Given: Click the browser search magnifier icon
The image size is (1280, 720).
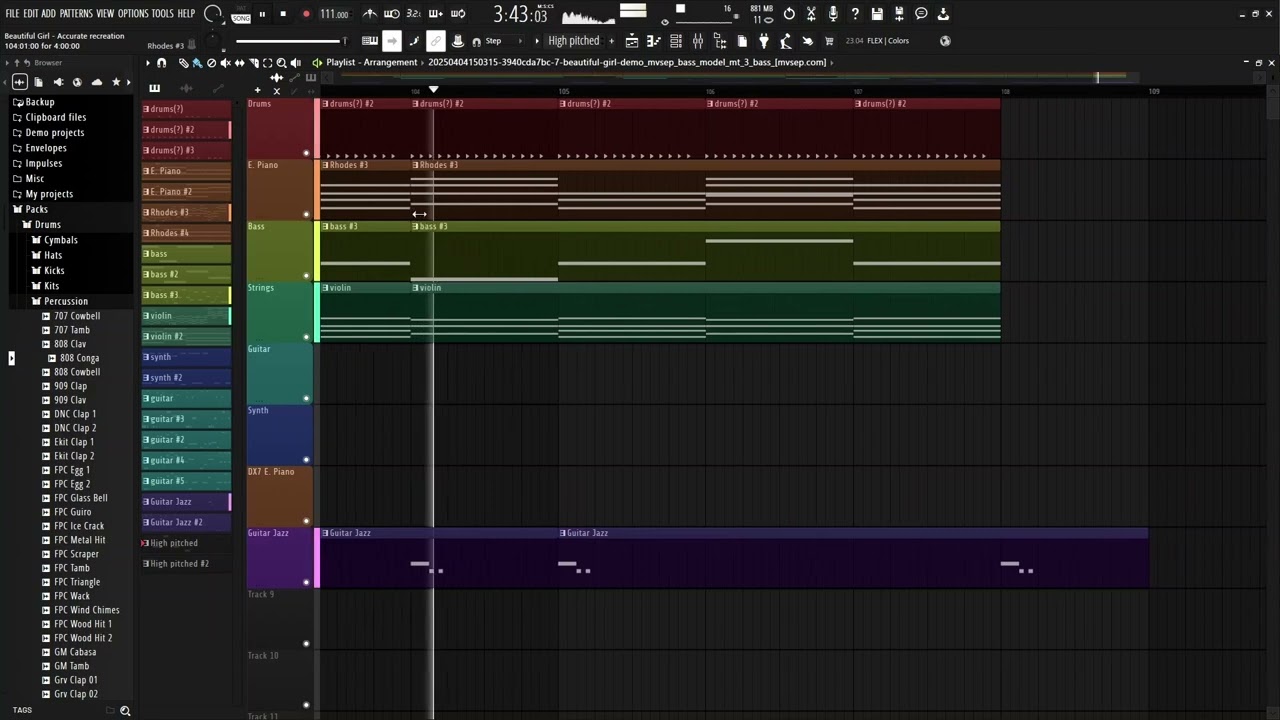Looking at the screenshot, I should [125, 711].
